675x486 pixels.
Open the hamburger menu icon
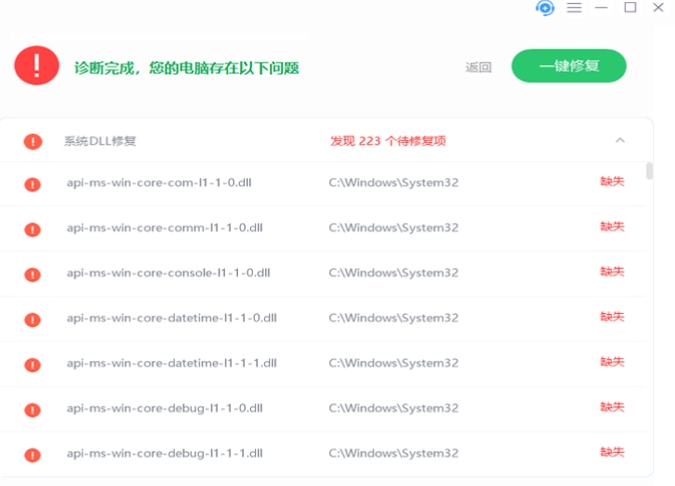point(574,8)
